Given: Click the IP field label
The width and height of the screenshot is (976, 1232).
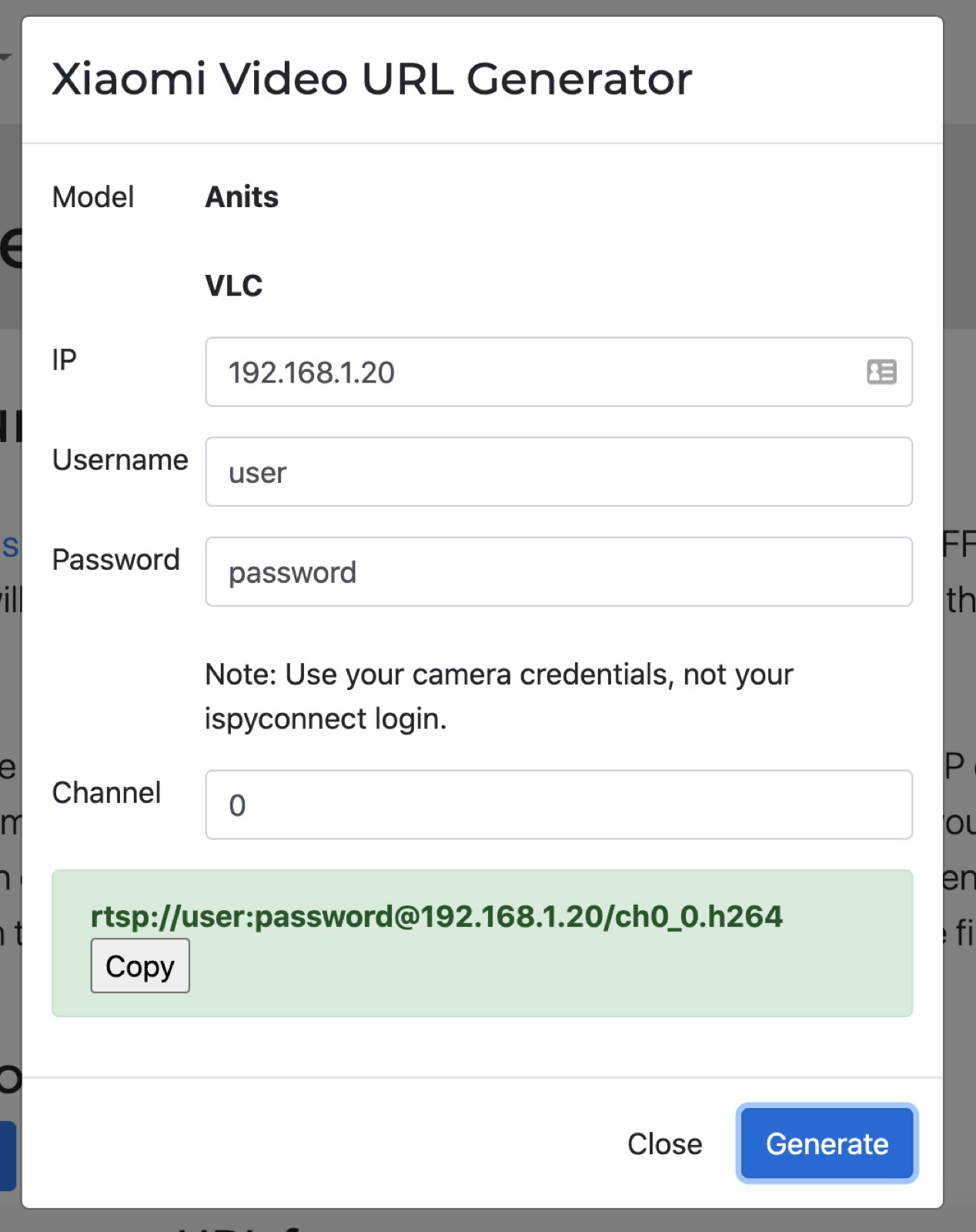Looking at the screenshot, I should coord(65,359).
